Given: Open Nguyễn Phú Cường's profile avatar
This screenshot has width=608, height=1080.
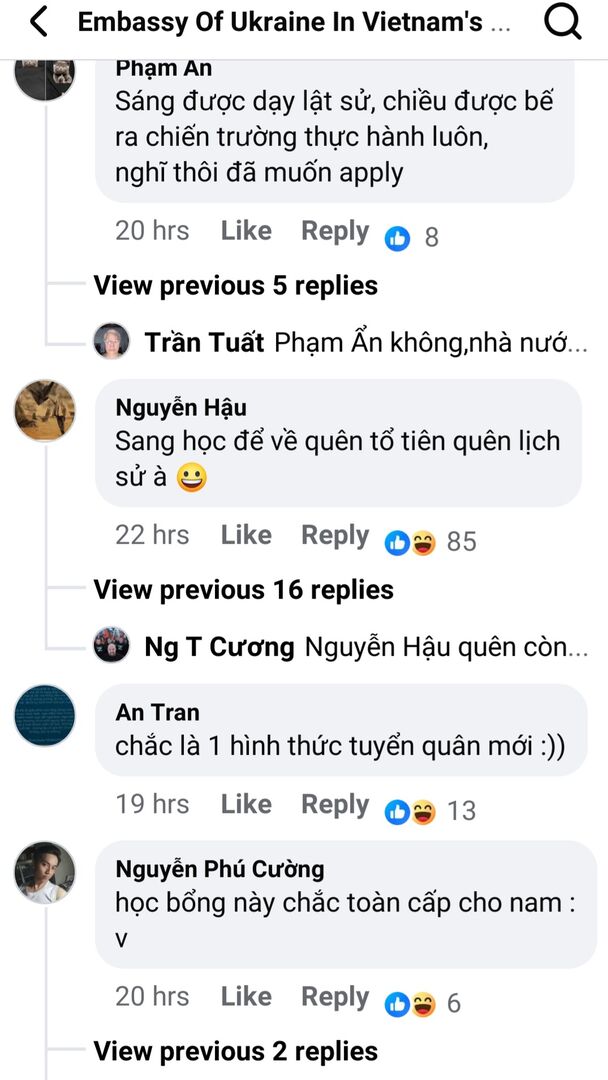Looking at the screenshot, I should [x=45, y=871].
